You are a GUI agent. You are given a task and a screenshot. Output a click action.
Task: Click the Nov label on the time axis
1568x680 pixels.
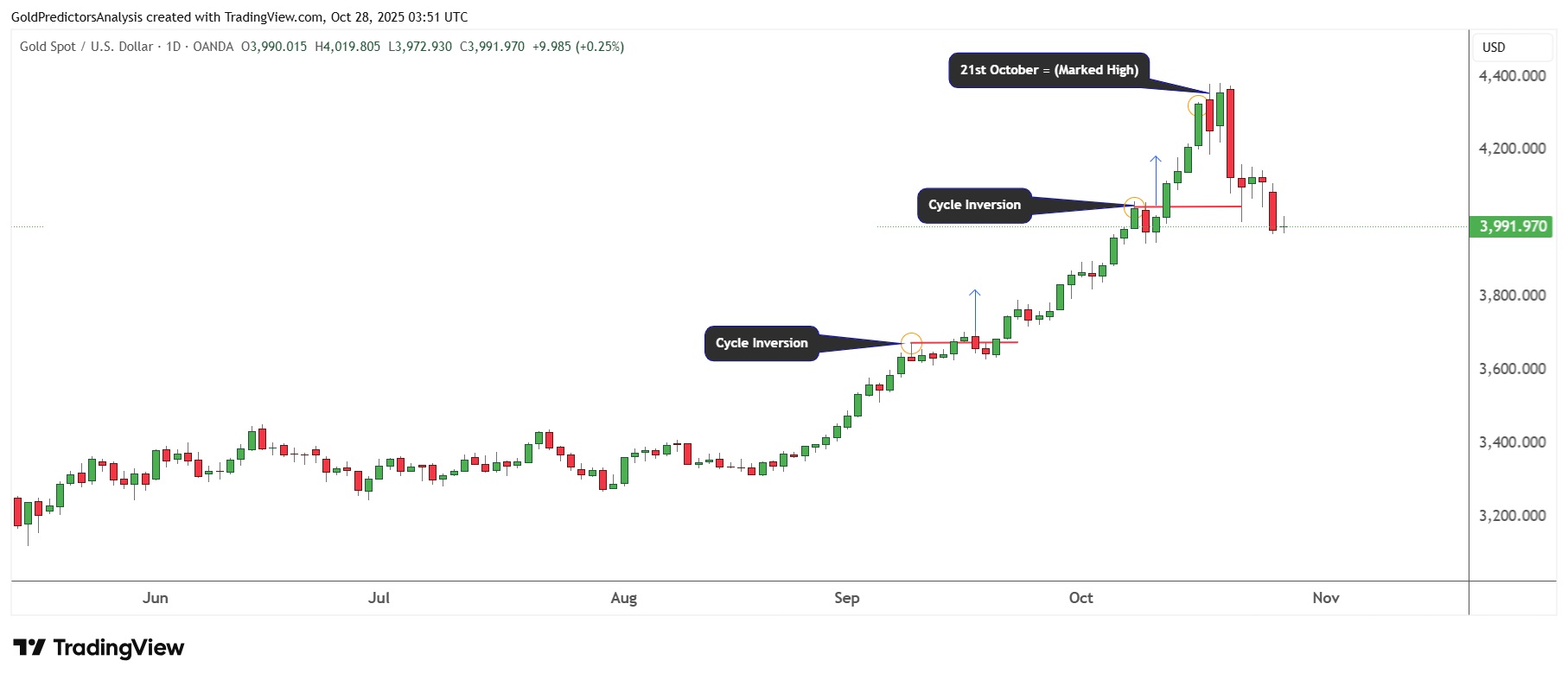coord(1326,598)
